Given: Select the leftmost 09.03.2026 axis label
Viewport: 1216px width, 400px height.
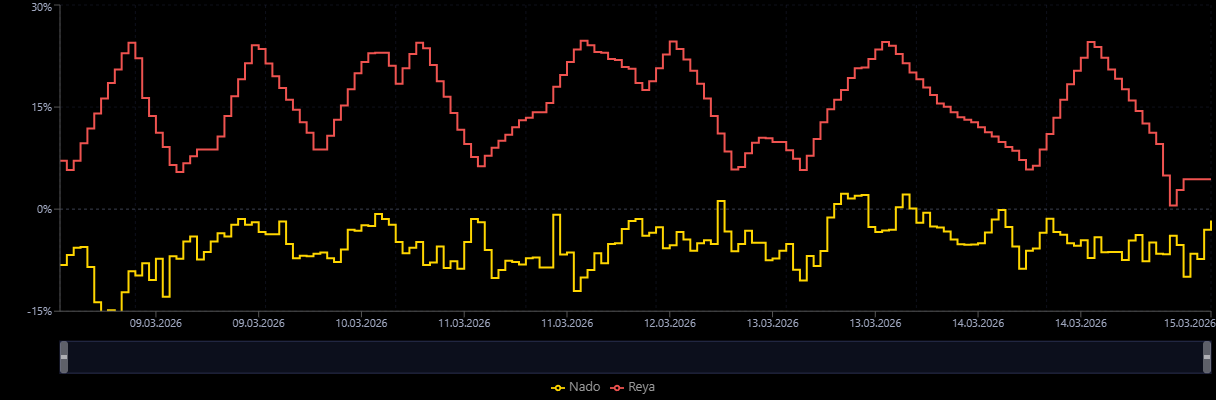Looking at the screenshot, I should tap(155, 323).
